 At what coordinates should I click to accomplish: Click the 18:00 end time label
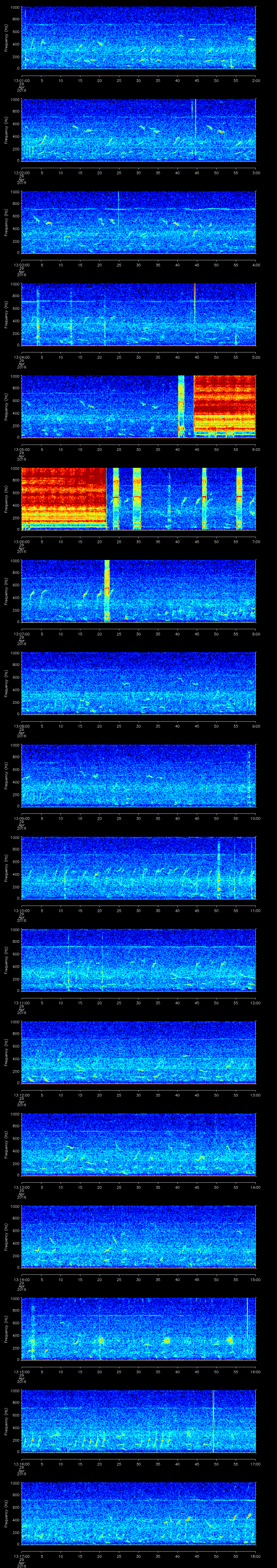(255, 1556)
